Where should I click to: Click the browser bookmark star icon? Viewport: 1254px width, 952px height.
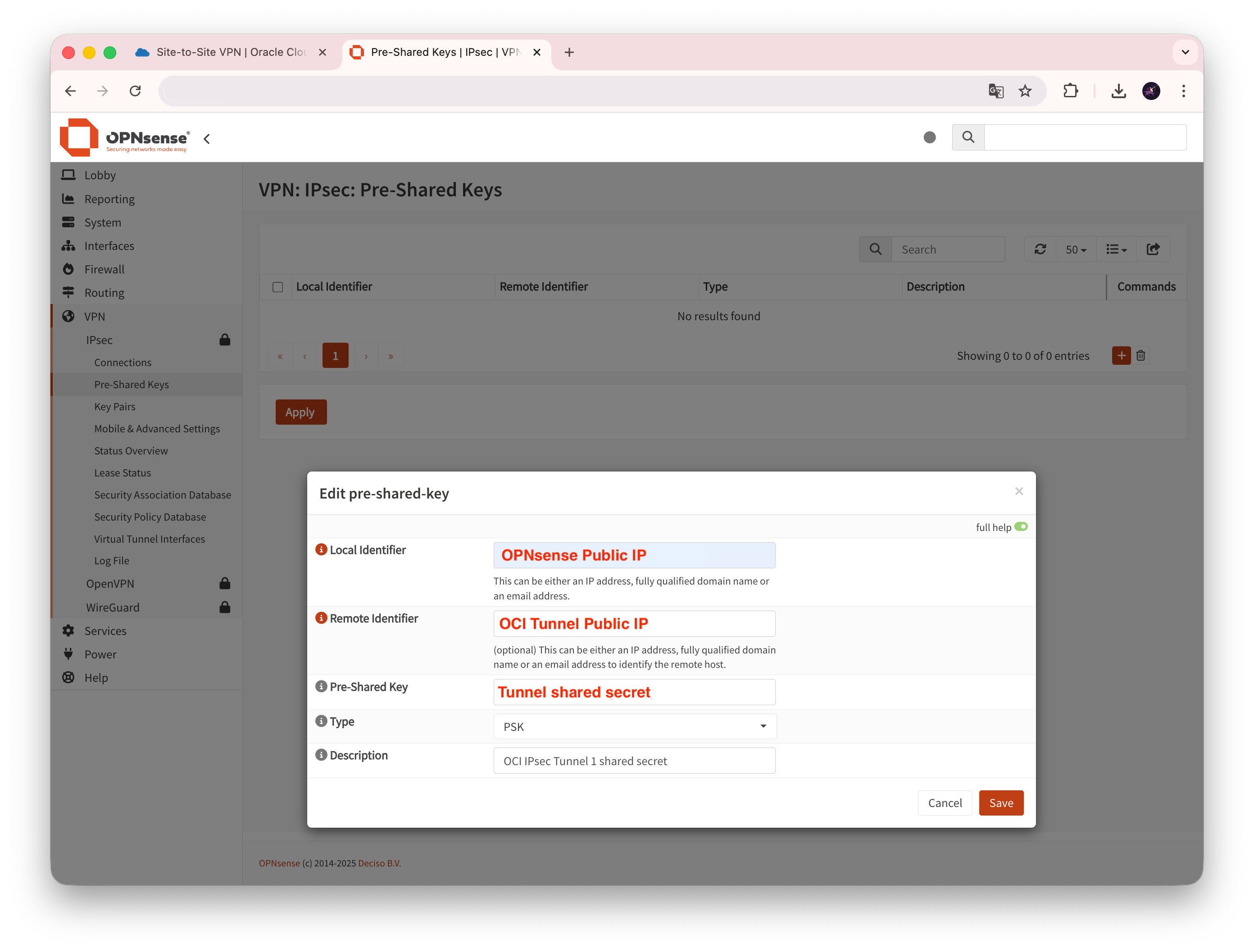(1025, 91)
